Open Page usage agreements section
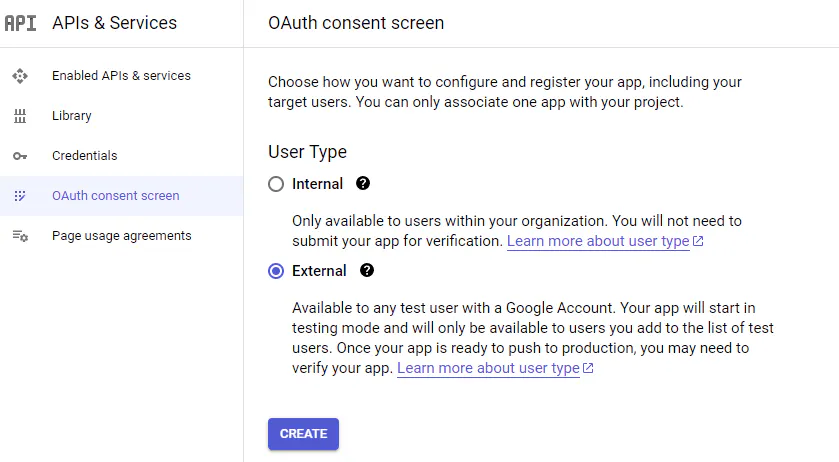 click(121, 236)
